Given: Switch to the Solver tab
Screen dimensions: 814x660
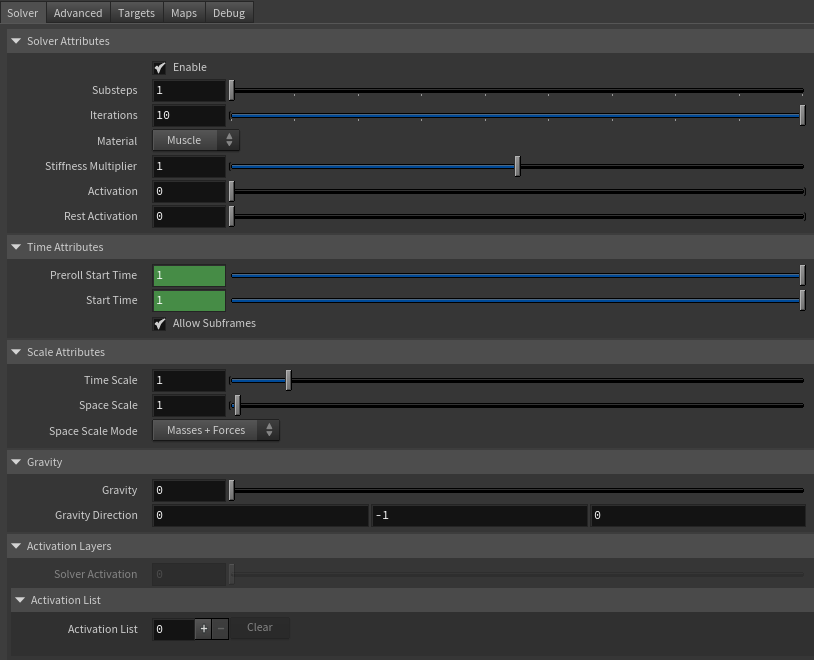Looking at the screenshot, I should click(23, 12).
